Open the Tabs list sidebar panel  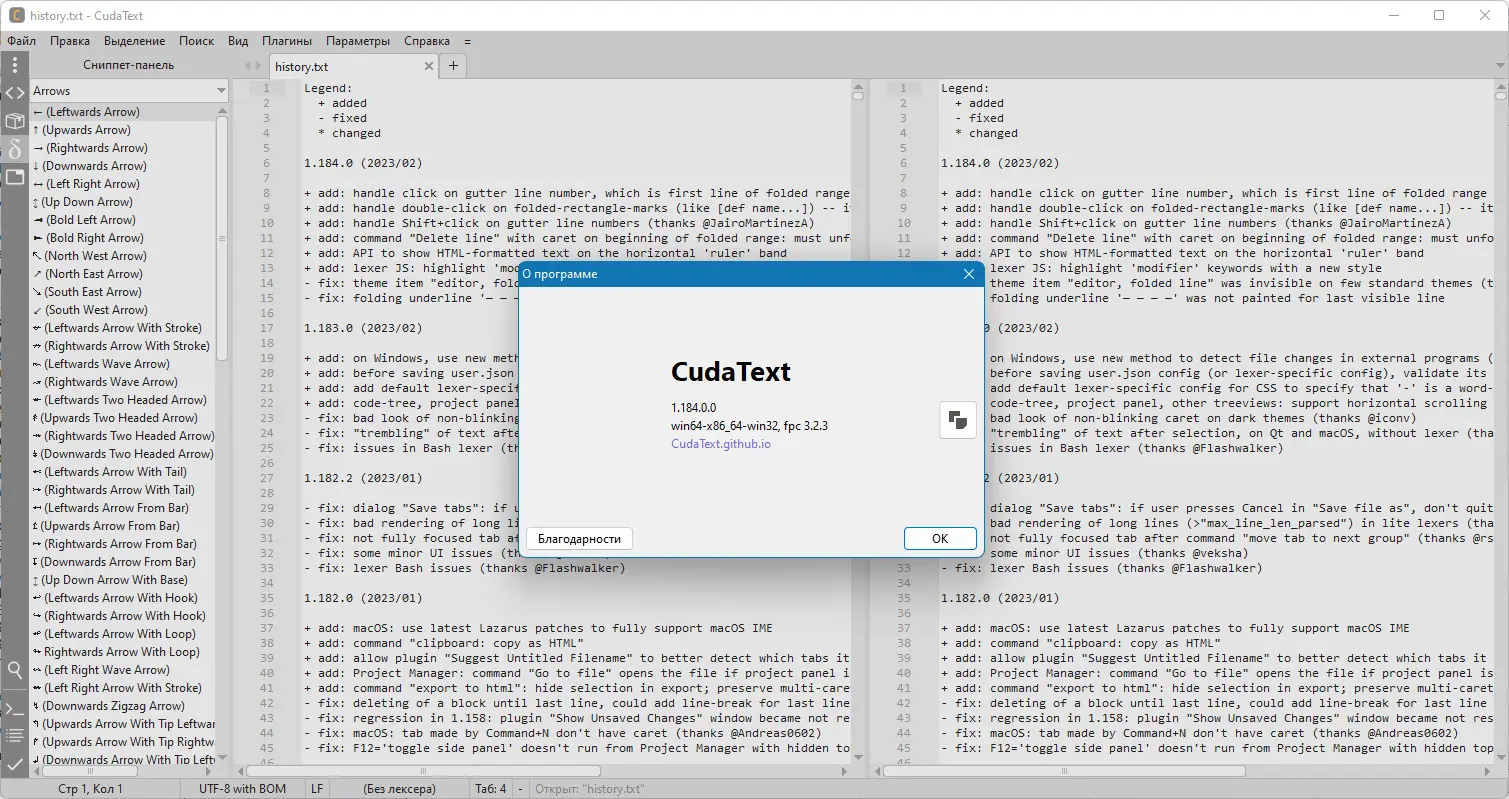pos(14,177)
